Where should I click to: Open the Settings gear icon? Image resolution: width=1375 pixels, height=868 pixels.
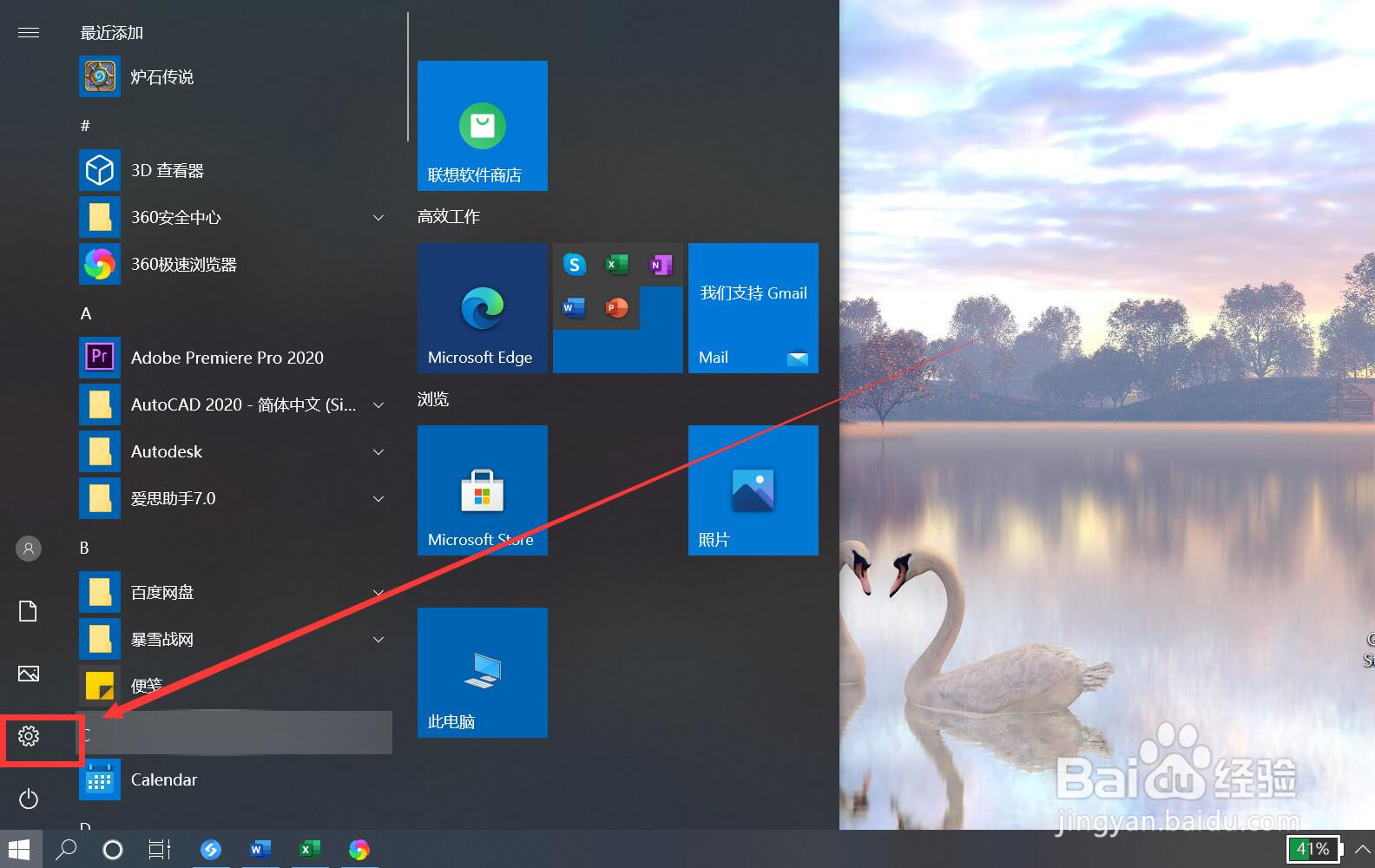point(29,737)
